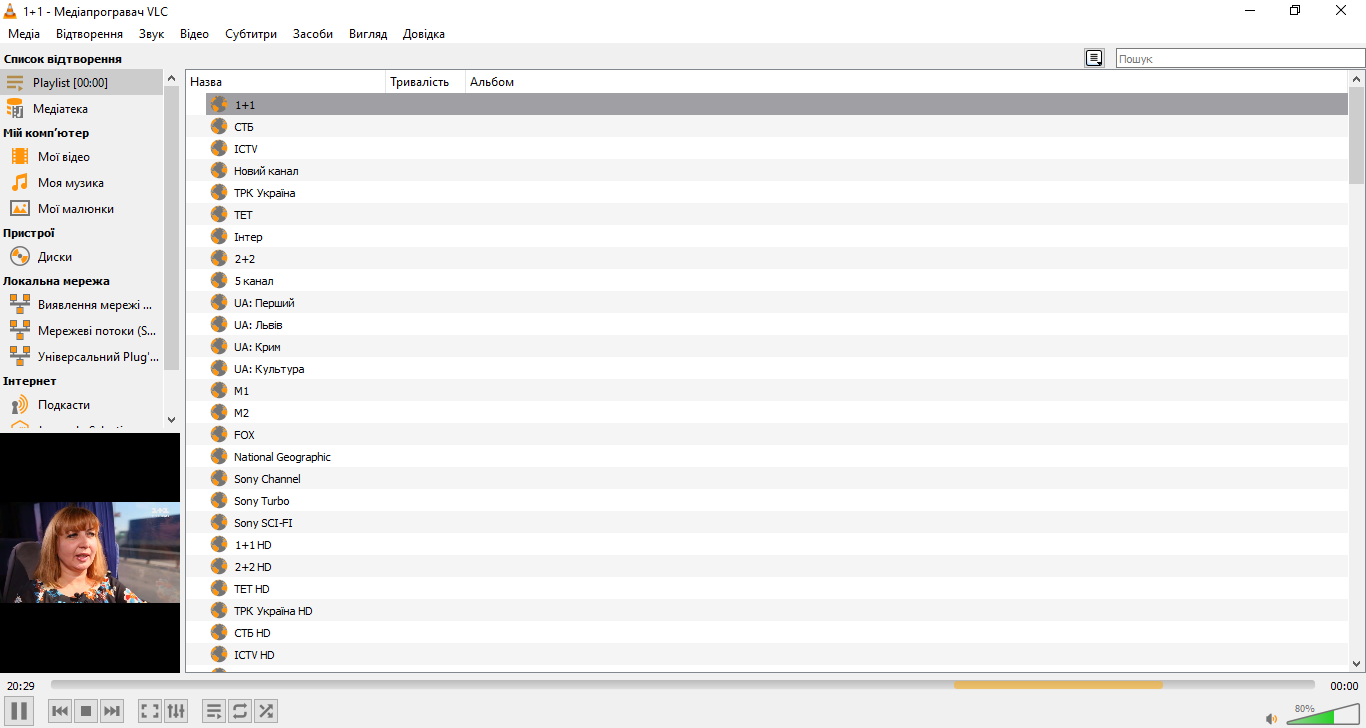Image resolution: width=1366 pixels, height=728 pixels.
Task: Select UA: Перший in playlist
Action: (x=777, y=302)
